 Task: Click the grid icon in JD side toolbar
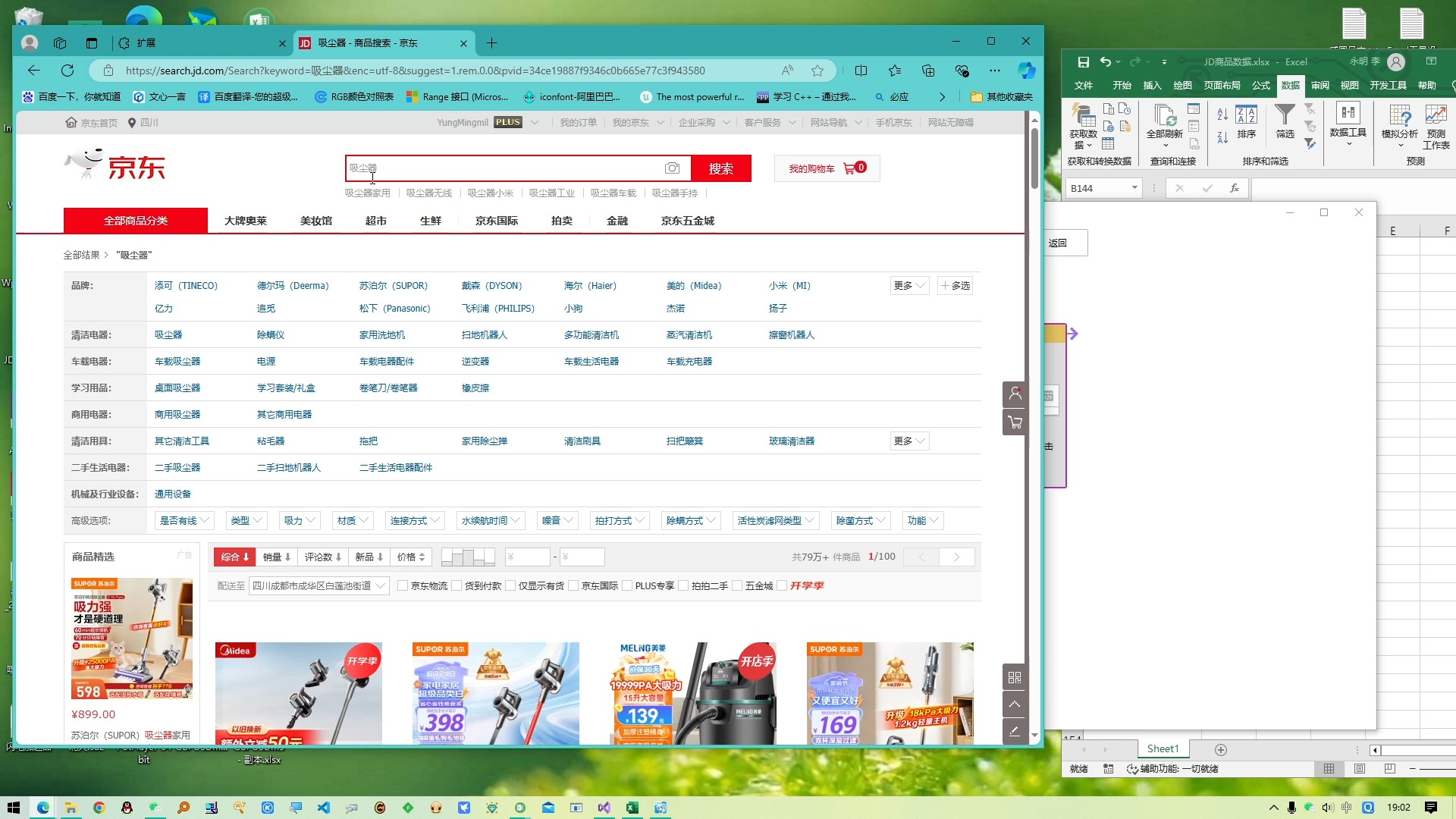[1015, 678]
